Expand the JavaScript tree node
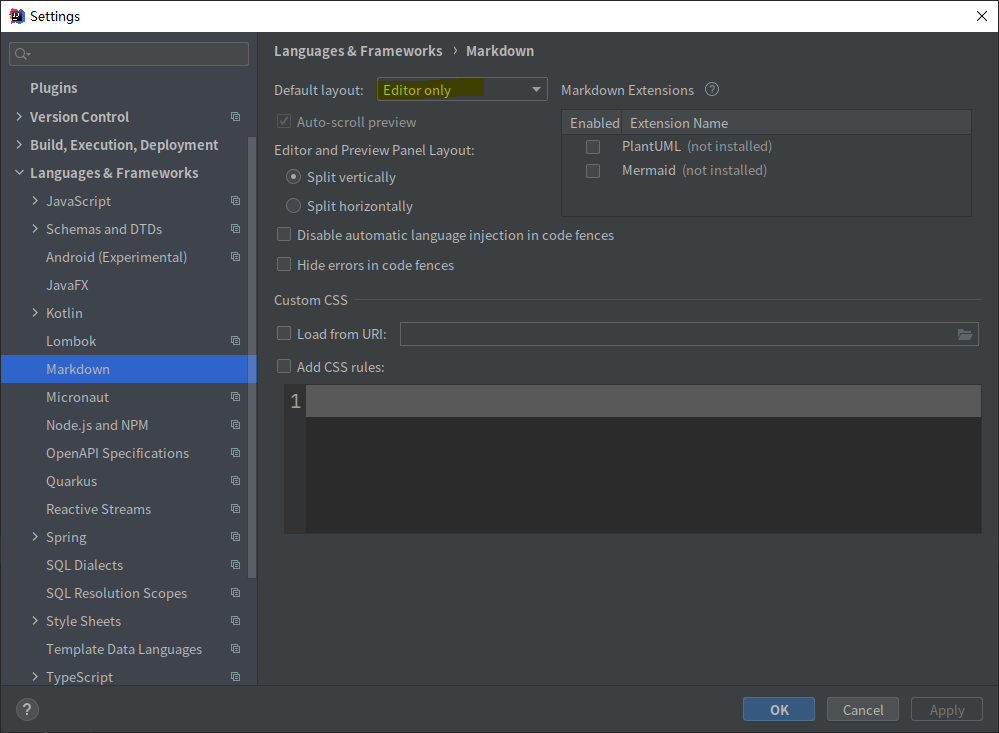This screenshot has height=733, width=999. pyautogui.click(x=35, y=201)
